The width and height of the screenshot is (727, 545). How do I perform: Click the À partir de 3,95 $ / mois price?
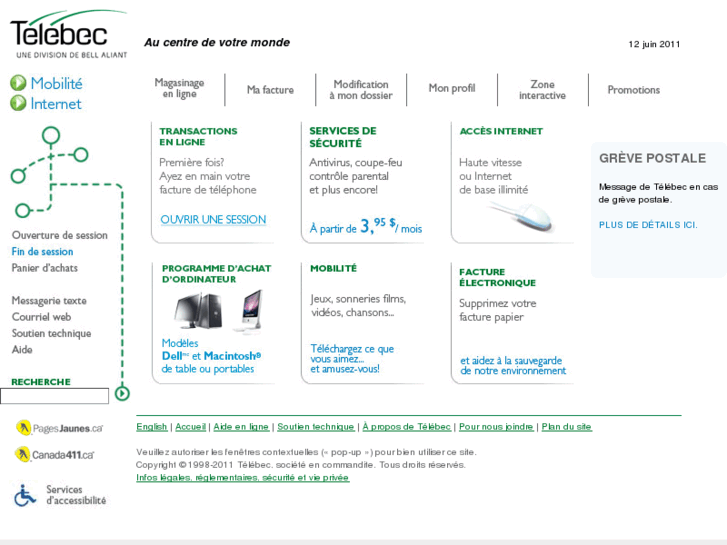(x=366, y=226)
